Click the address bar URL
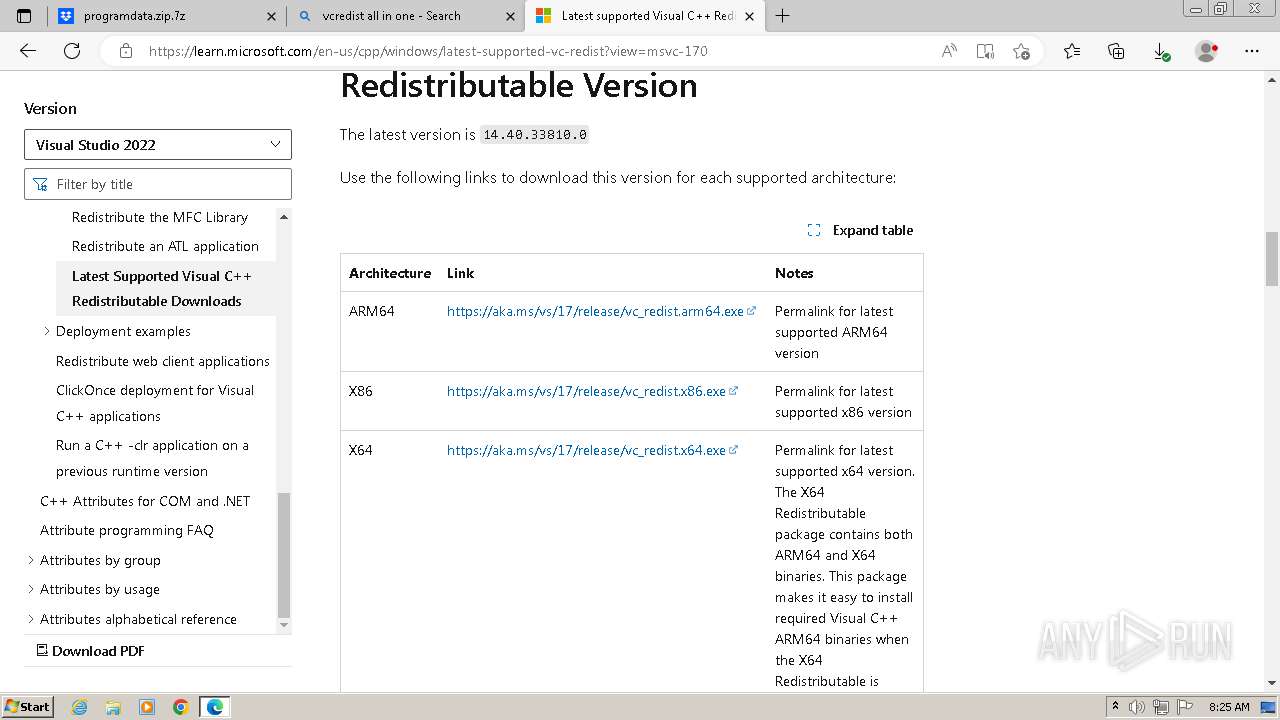The height and width of the screenshot is (720, 1280). [428, 51]
